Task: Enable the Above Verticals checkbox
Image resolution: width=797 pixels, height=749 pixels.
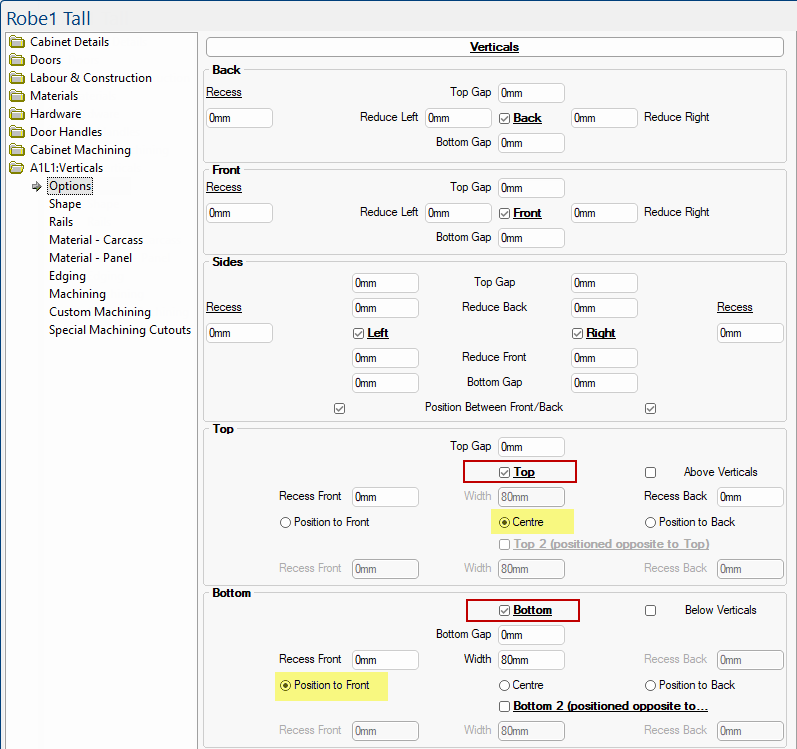Action: coord(651,473)
